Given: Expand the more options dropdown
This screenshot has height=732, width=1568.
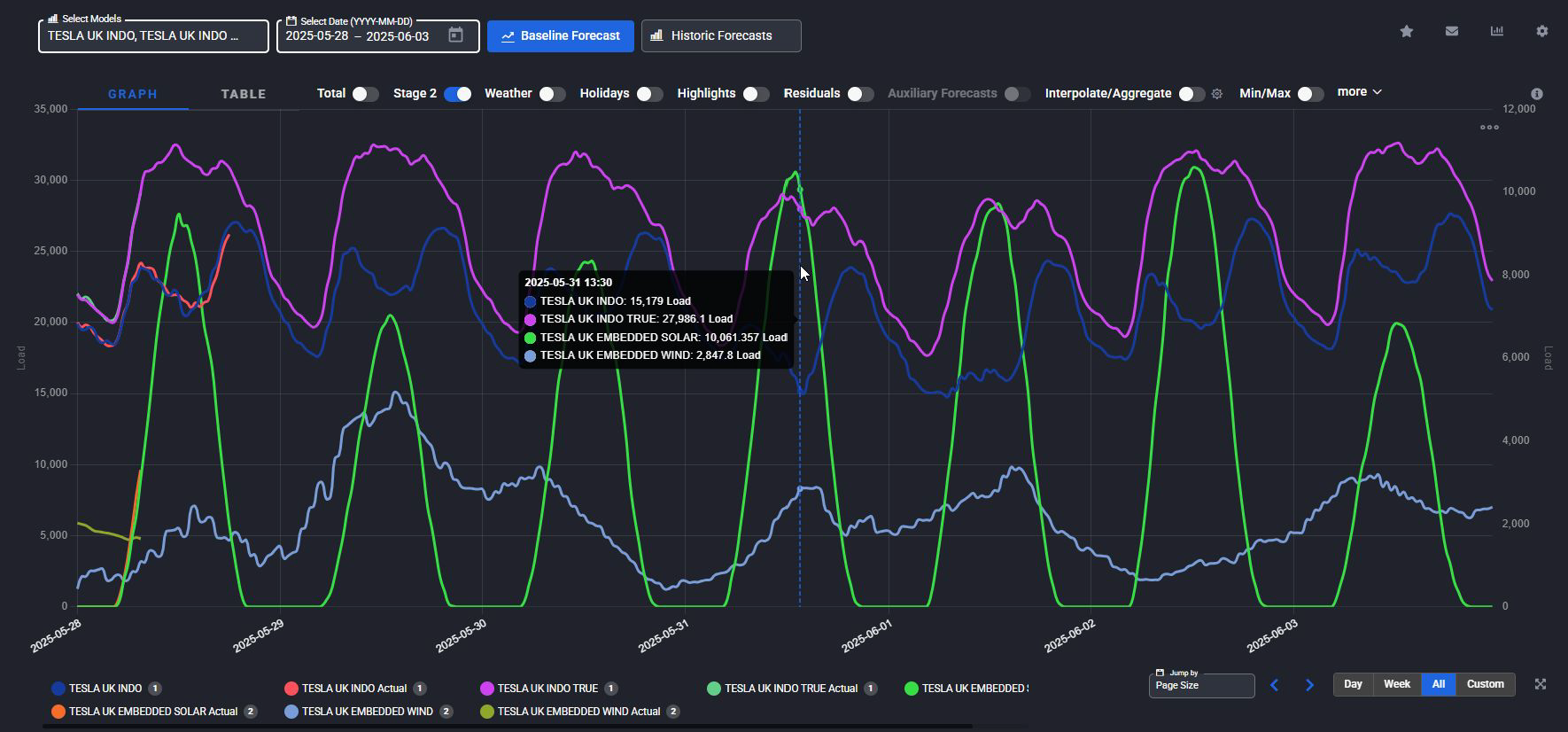Looking at the screenshot, I should click(x=1359, y=92).
